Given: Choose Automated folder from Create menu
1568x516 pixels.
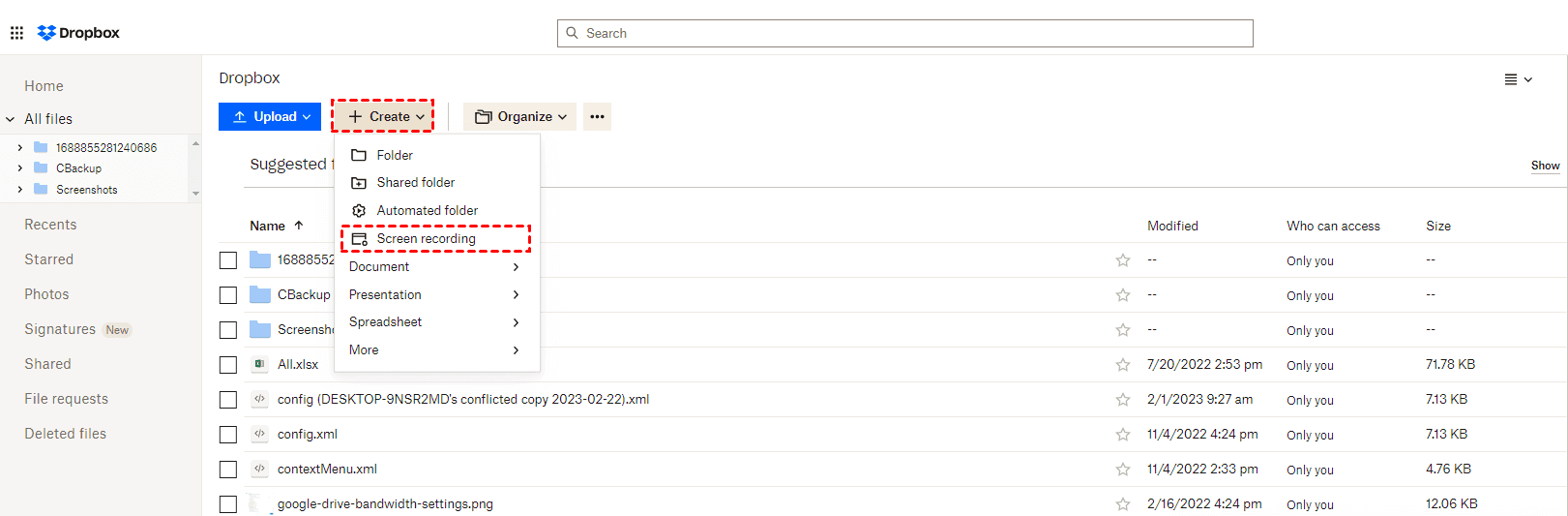Looking at the screenshot, I should (435, 210).
